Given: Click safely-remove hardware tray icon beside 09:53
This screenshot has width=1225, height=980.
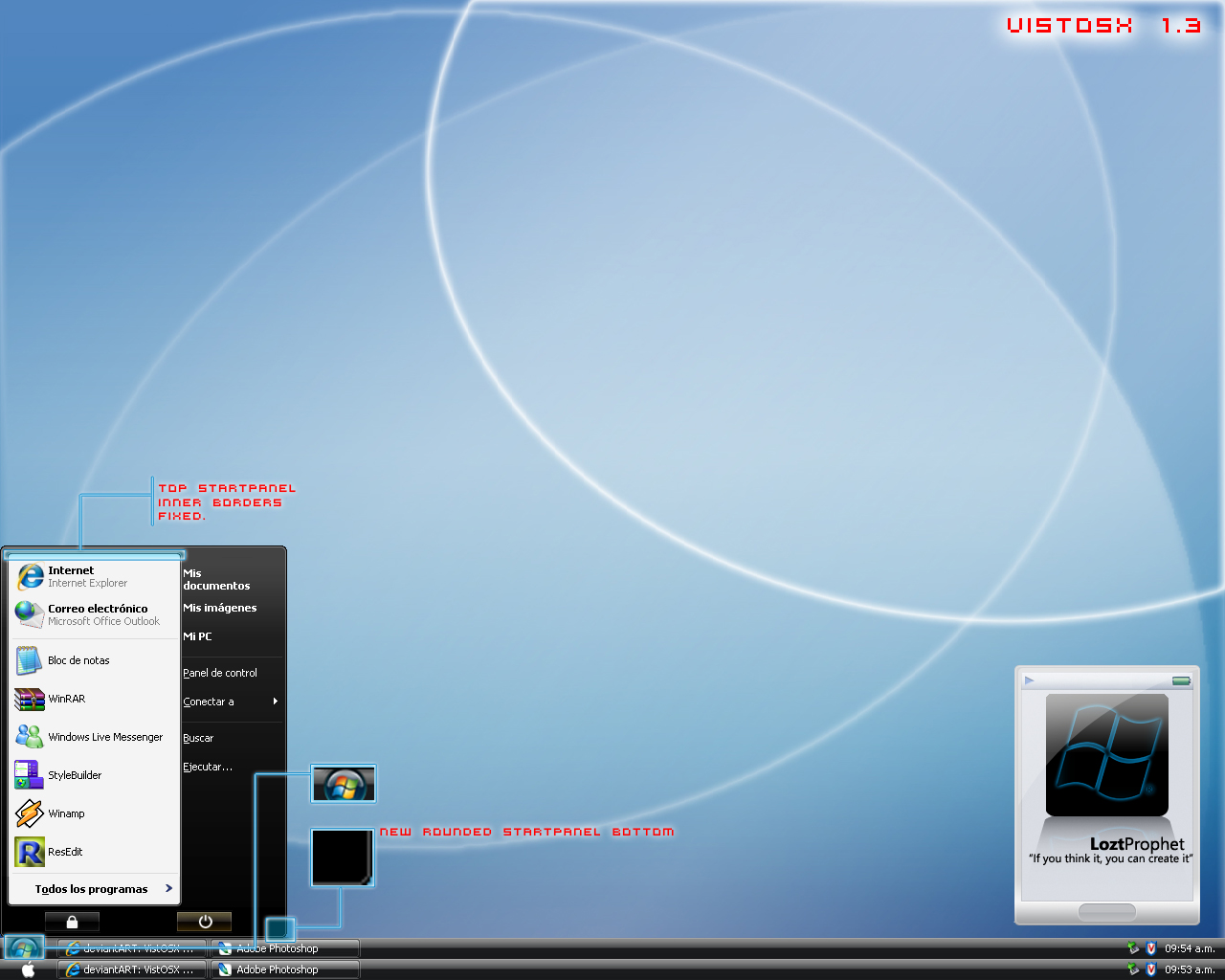Looking at the screenshot, I should tap(1134, 969).
